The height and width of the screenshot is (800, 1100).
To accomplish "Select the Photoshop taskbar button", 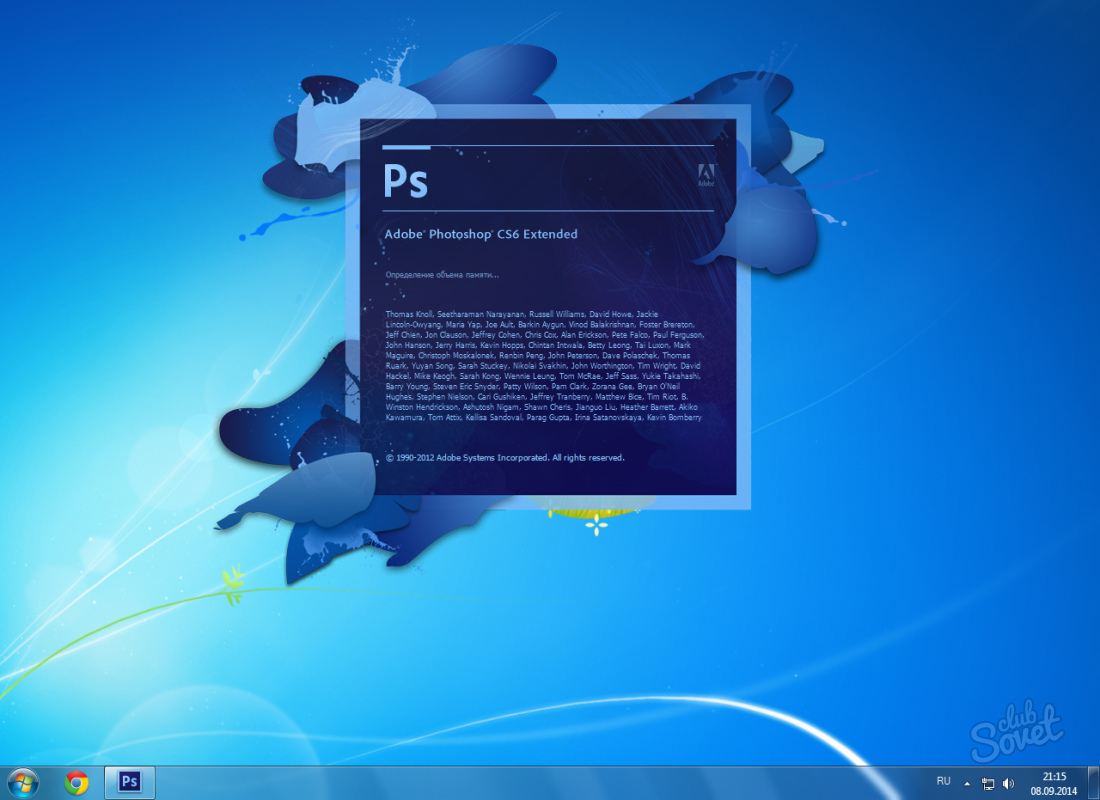I will pos(130,782).
